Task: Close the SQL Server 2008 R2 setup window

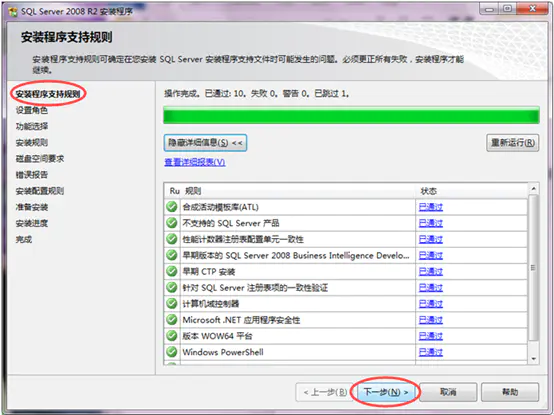Action: [x=532, y=9]
